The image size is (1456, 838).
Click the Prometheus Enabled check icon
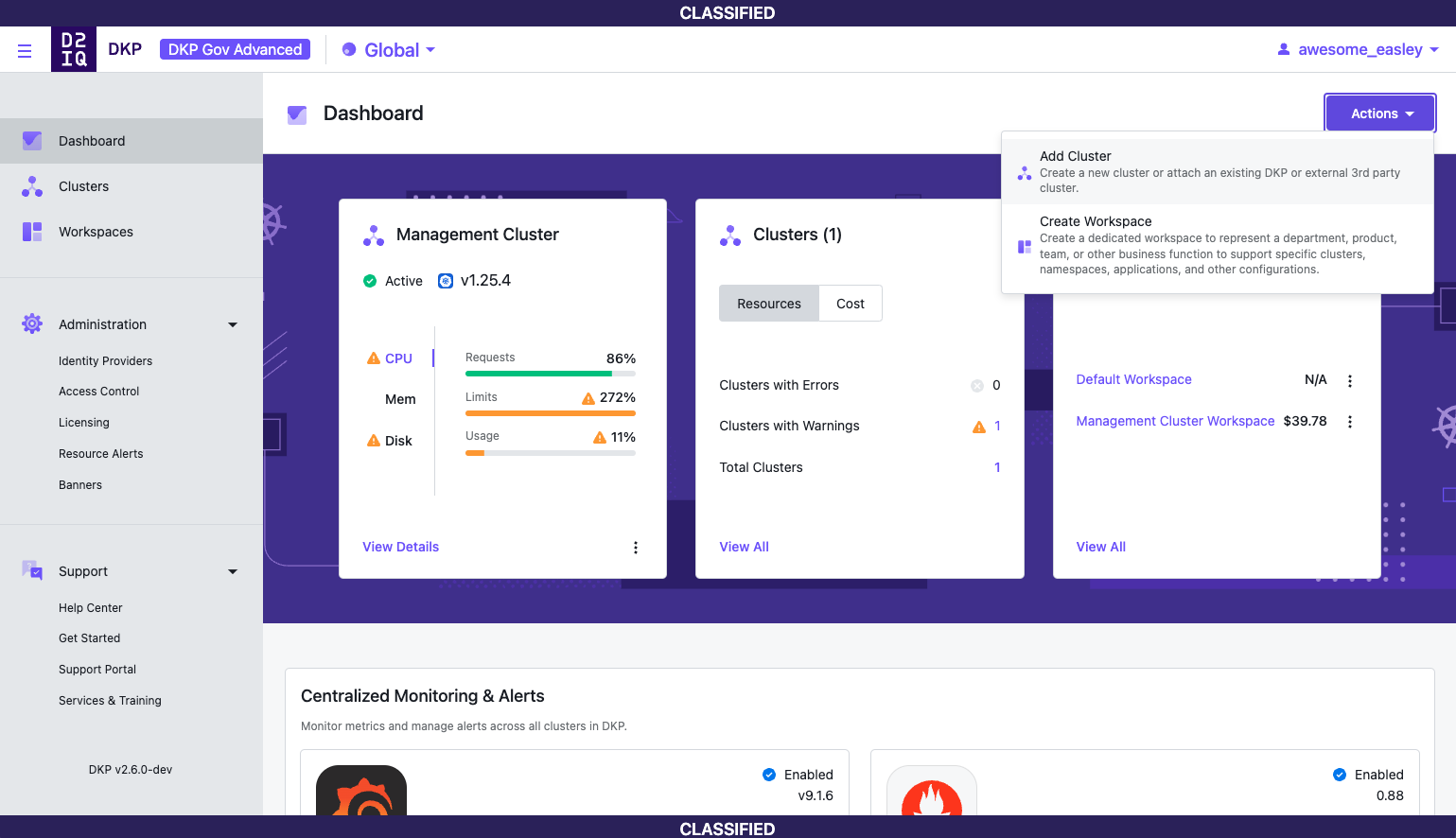(x=1340, y=775)
